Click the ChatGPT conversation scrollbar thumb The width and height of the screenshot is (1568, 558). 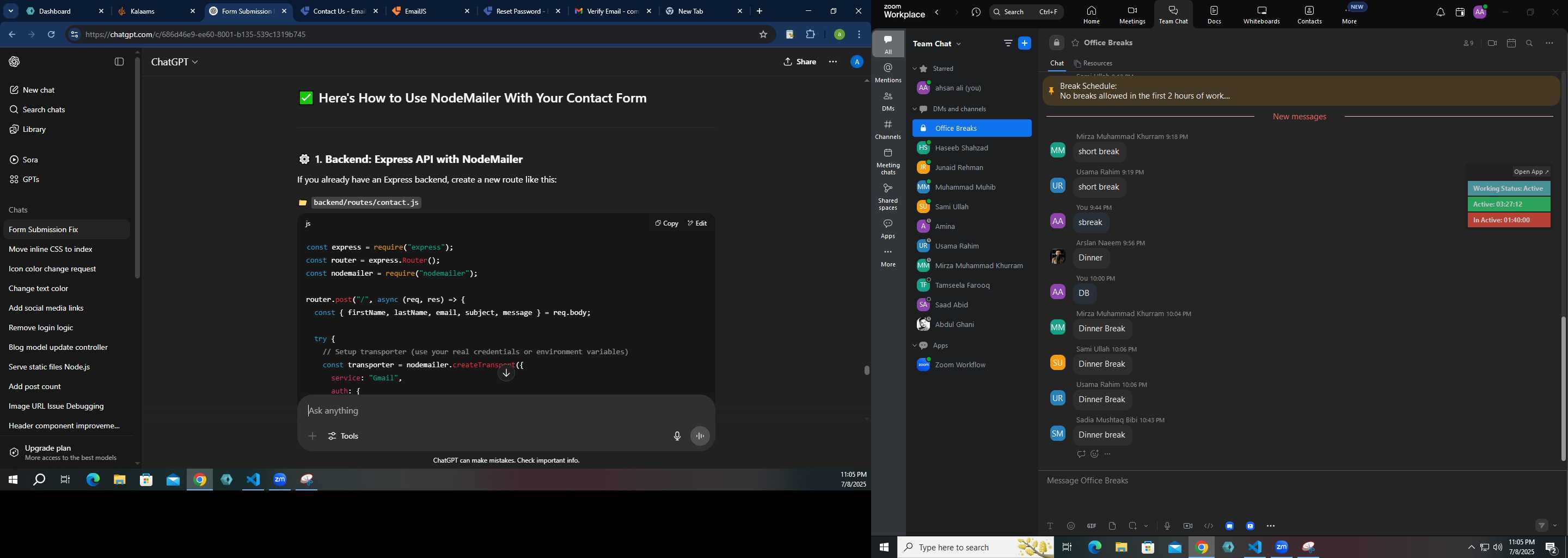[866, 371]
